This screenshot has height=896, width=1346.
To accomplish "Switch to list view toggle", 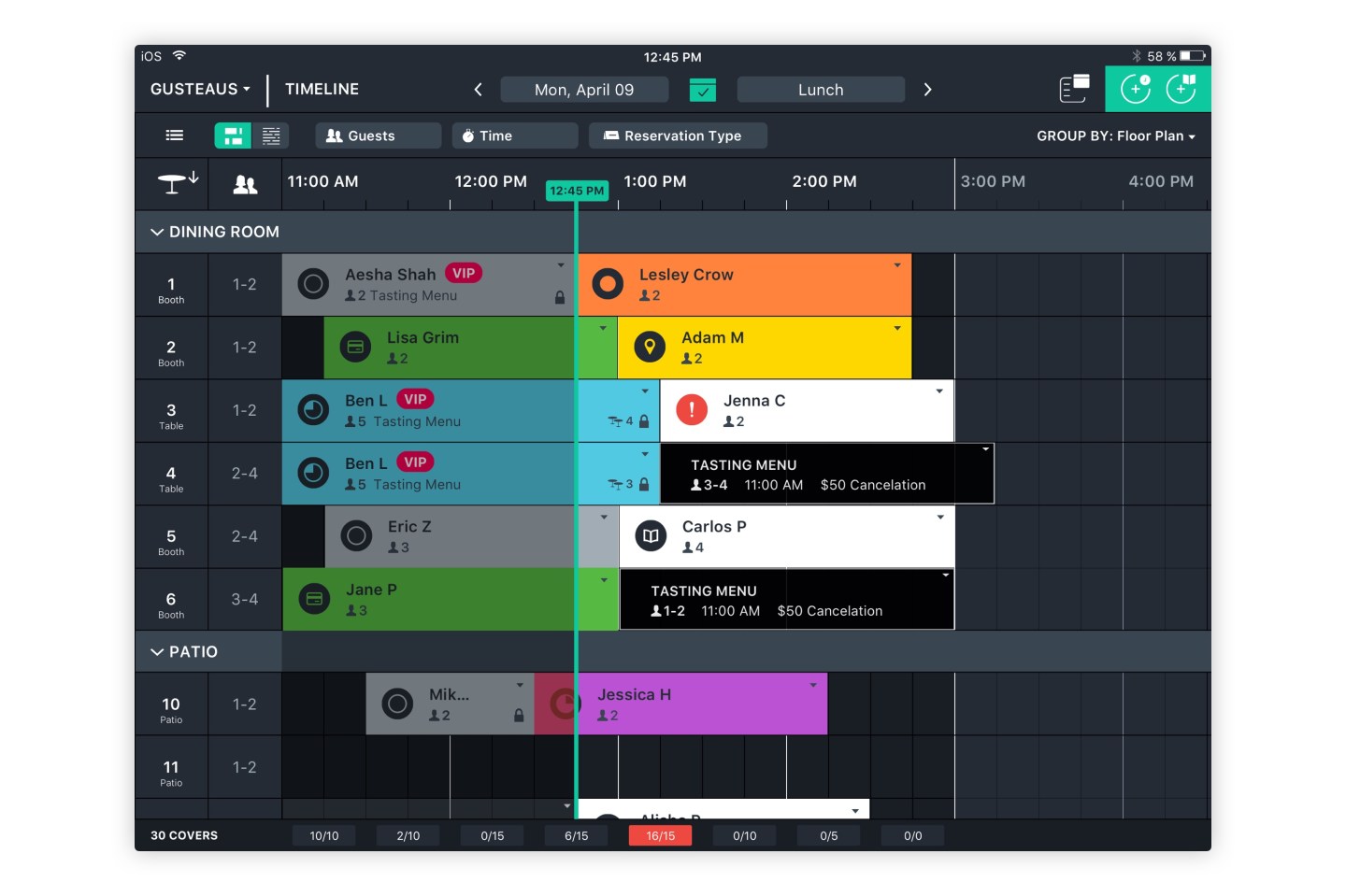I will tap(175, 135).
